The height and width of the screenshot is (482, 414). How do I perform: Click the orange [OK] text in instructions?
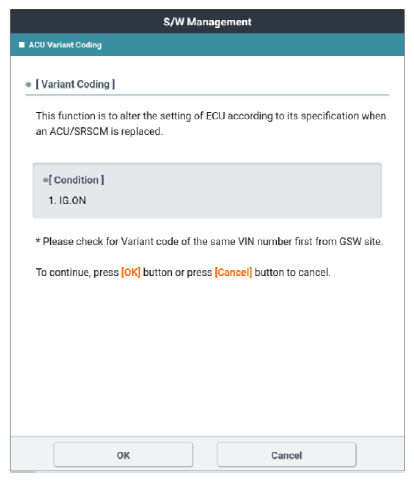click(x=131, y=272)
